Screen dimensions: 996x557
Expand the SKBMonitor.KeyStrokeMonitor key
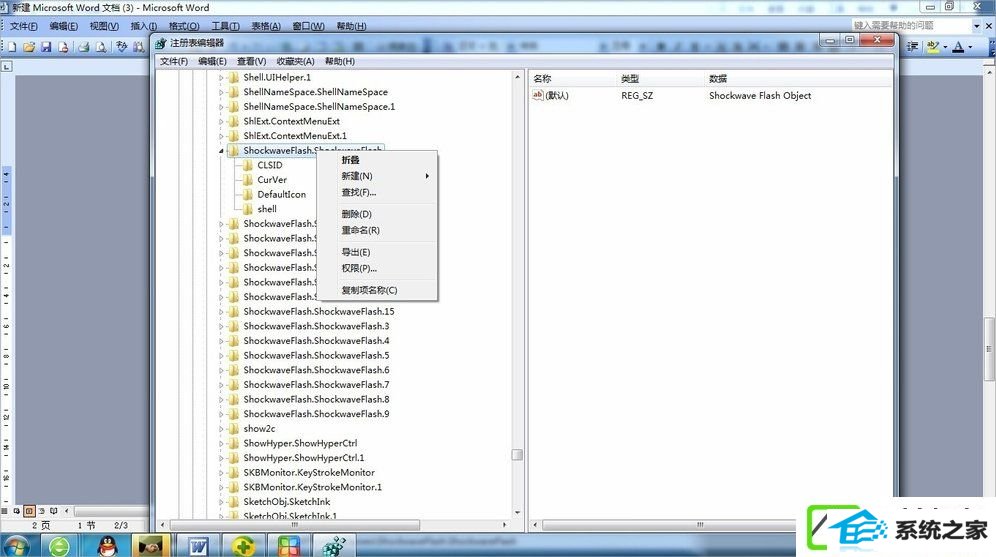tap(221, 473)
